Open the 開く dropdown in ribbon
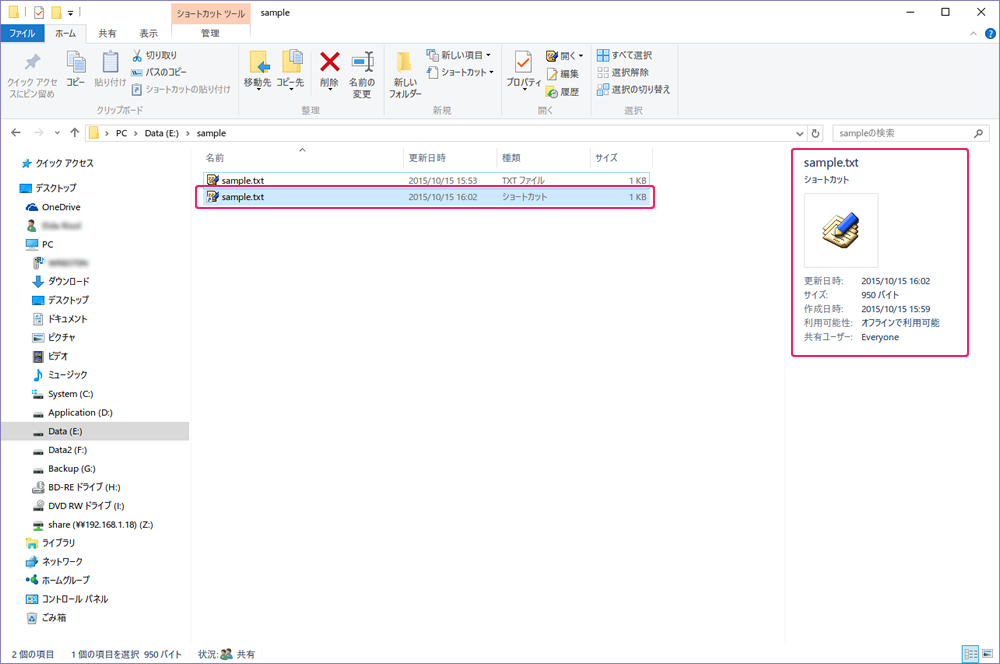Image resolution: width=1000 pixels, height=664 pixels. pyautogui.click(x=565, y=56)
